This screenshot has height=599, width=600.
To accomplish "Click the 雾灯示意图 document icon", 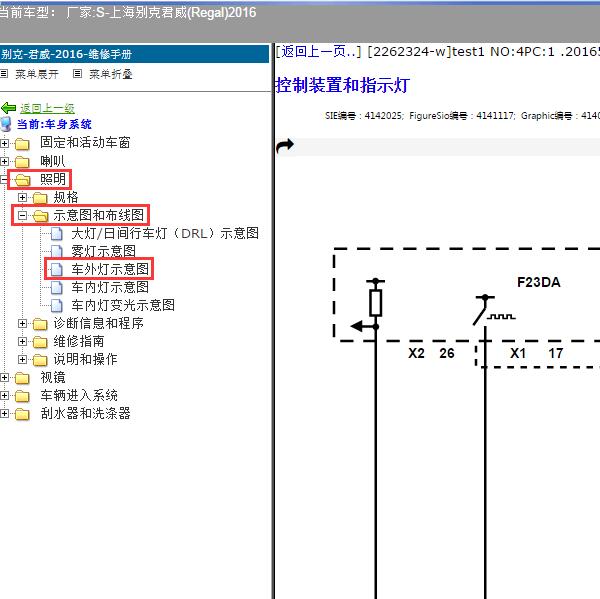I will click(x=58, y=251).
